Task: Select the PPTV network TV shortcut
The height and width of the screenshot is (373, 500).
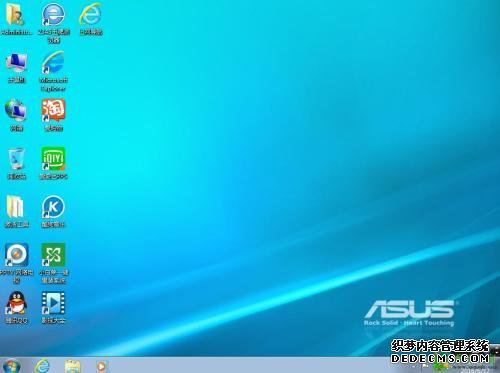Action: coord(16,263)
